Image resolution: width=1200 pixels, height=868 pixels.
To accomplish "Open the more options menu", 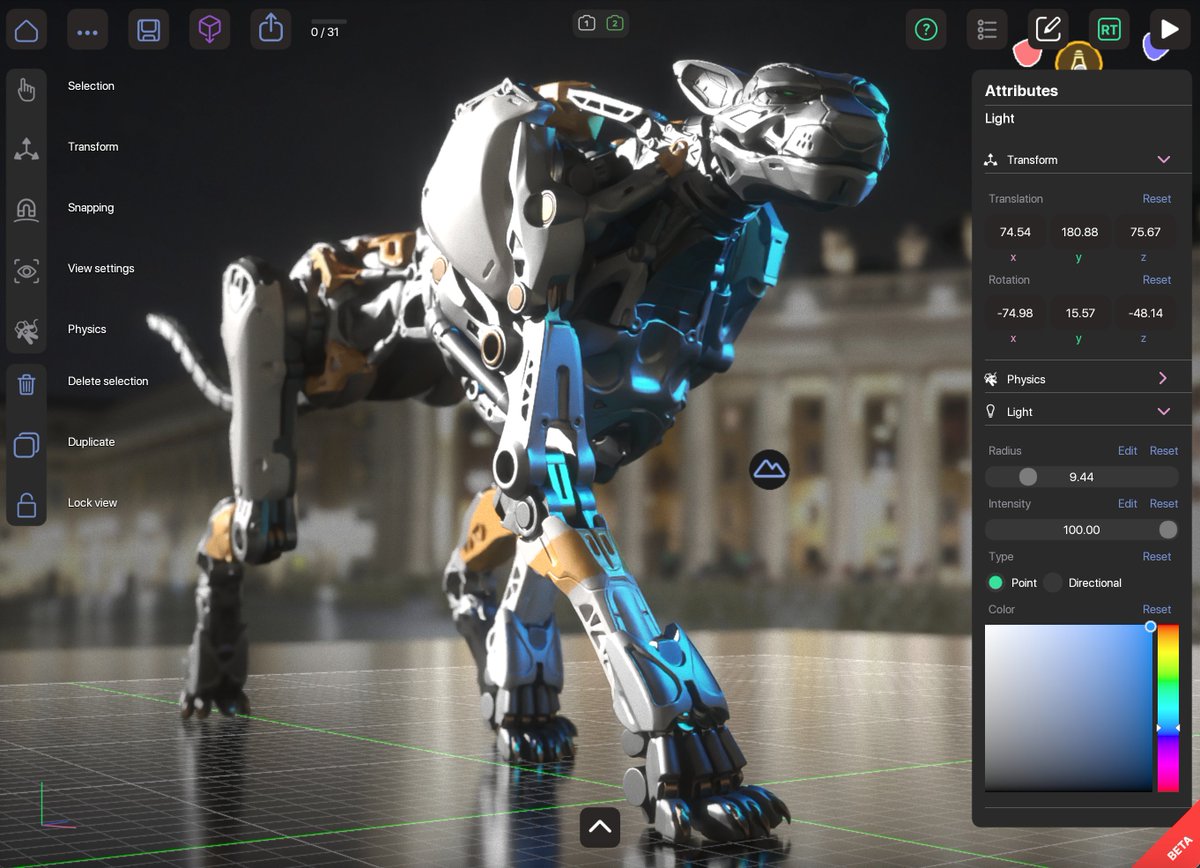I will click(x=87, y=30).
